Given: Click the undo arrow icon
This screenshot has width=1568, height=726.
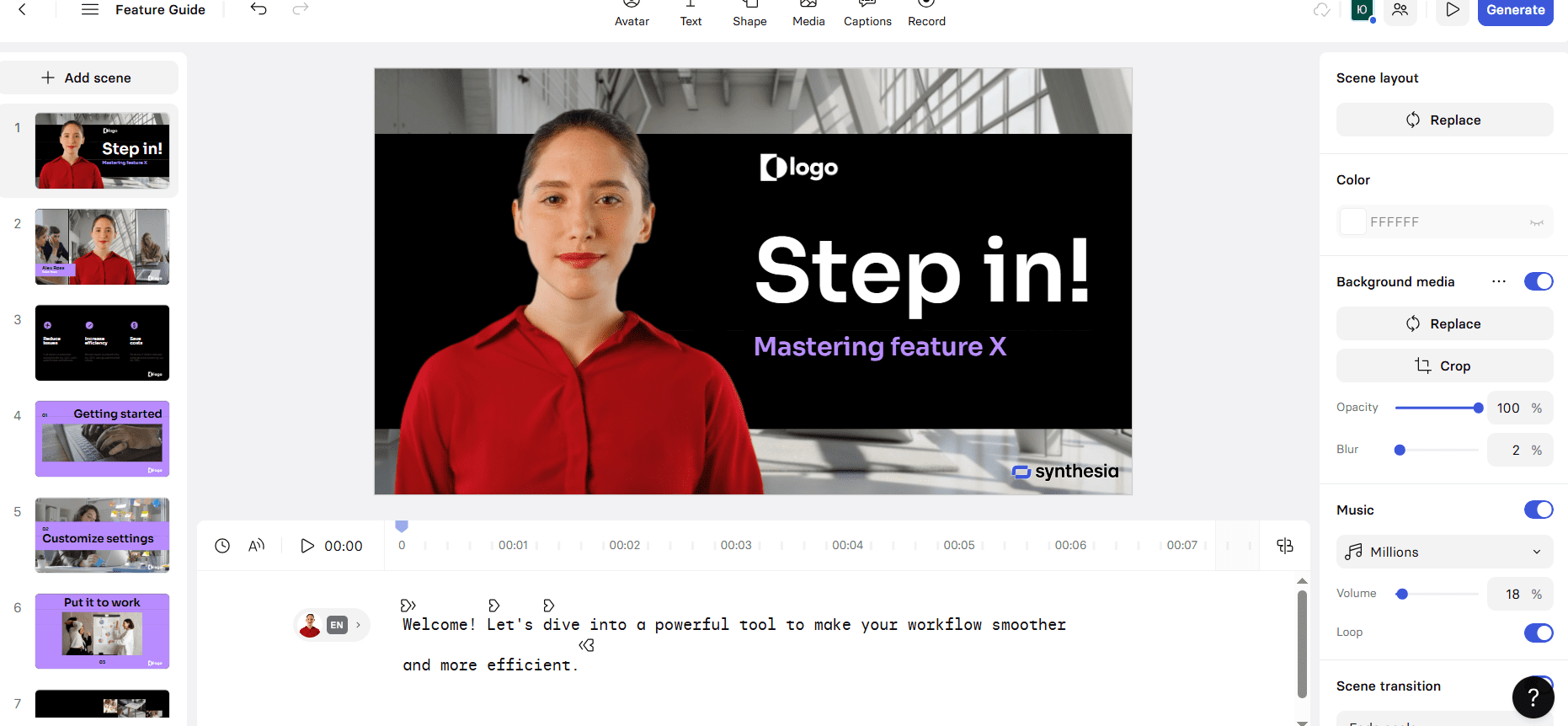Looking at the screenshot, I should [x=259, y=9].
